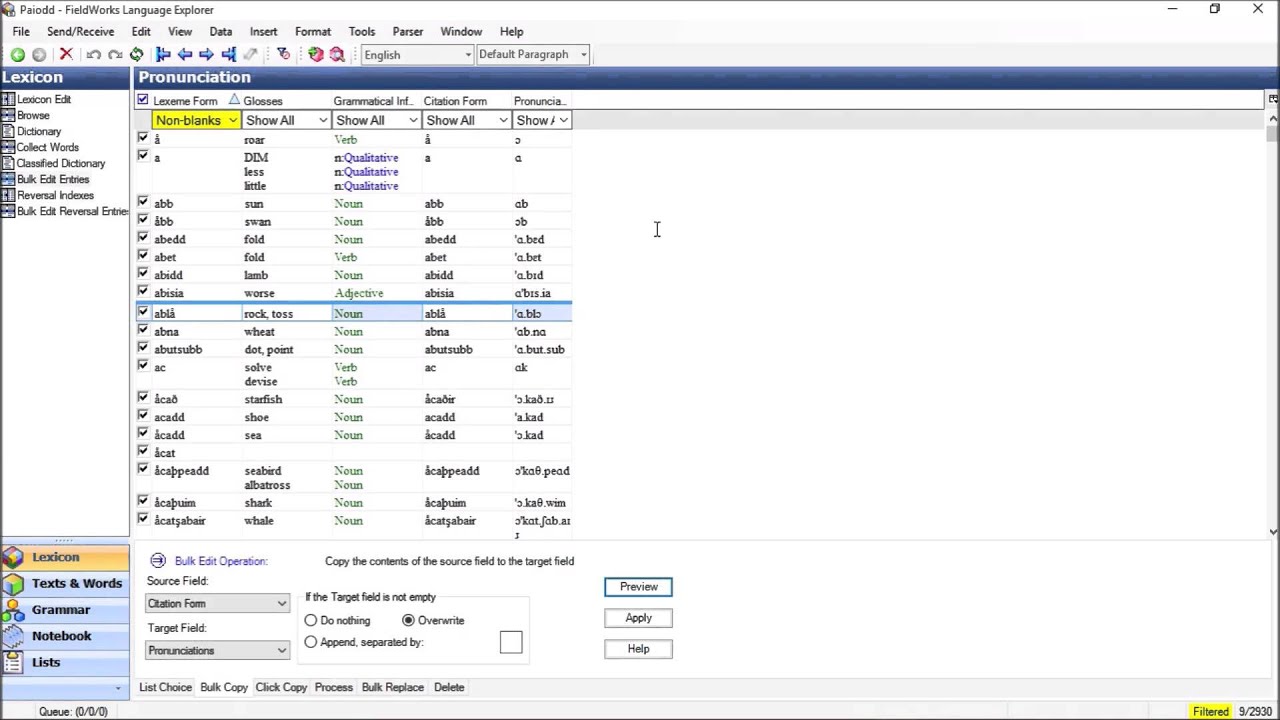Click the Filtered status bar indicator
Screen dimensions: 1280x720
1210,712
